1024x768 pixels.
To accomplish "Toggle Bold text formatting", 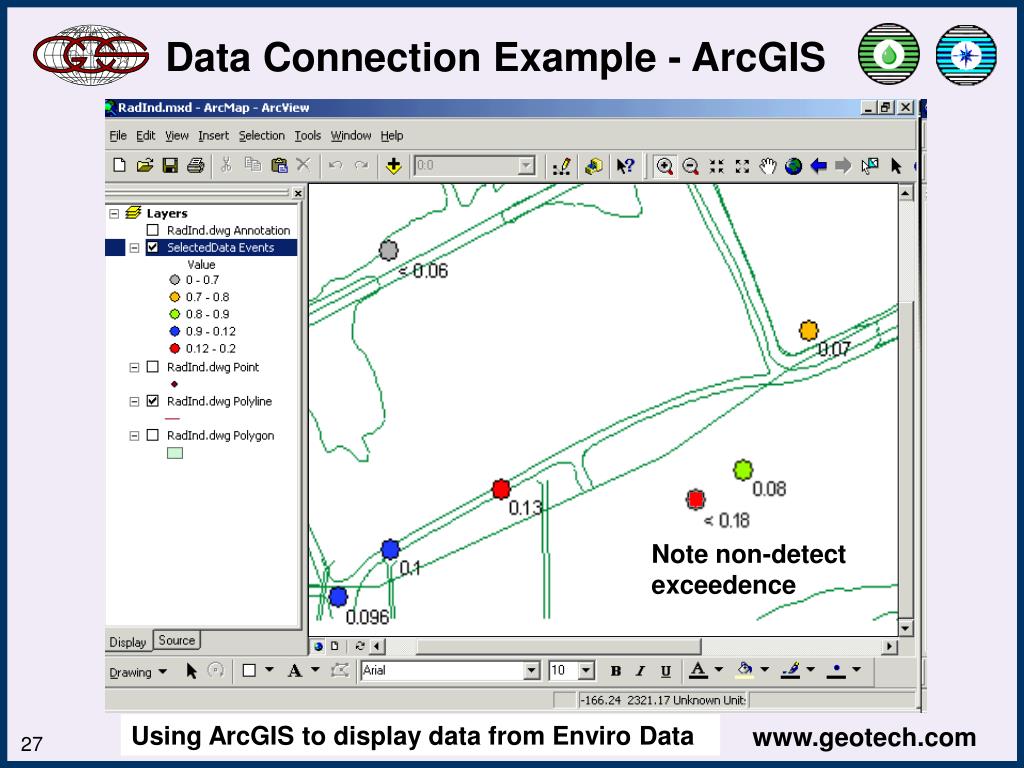I will point(615,671).
